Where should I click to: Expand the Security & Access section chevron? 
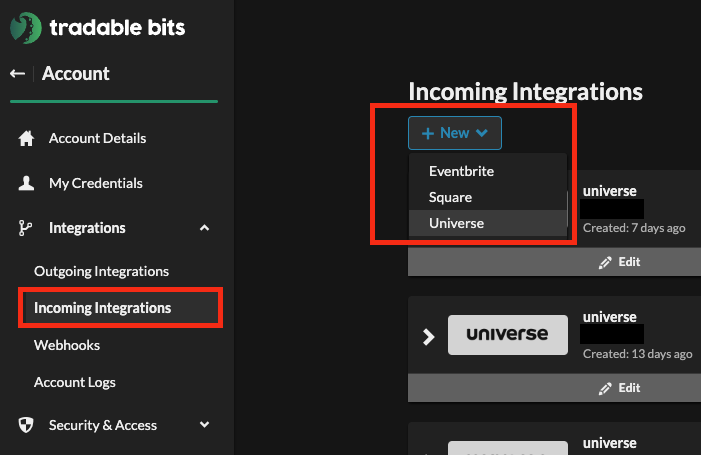[204, 425]
